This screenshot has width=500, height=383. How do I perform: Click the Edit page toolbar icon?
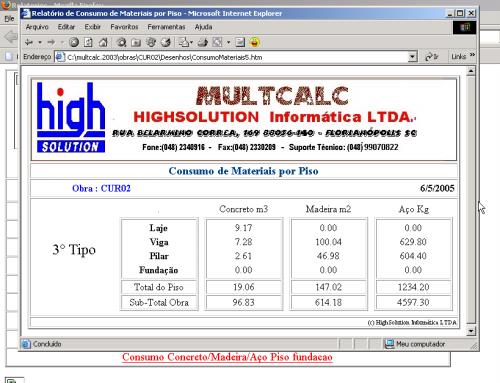217,42
